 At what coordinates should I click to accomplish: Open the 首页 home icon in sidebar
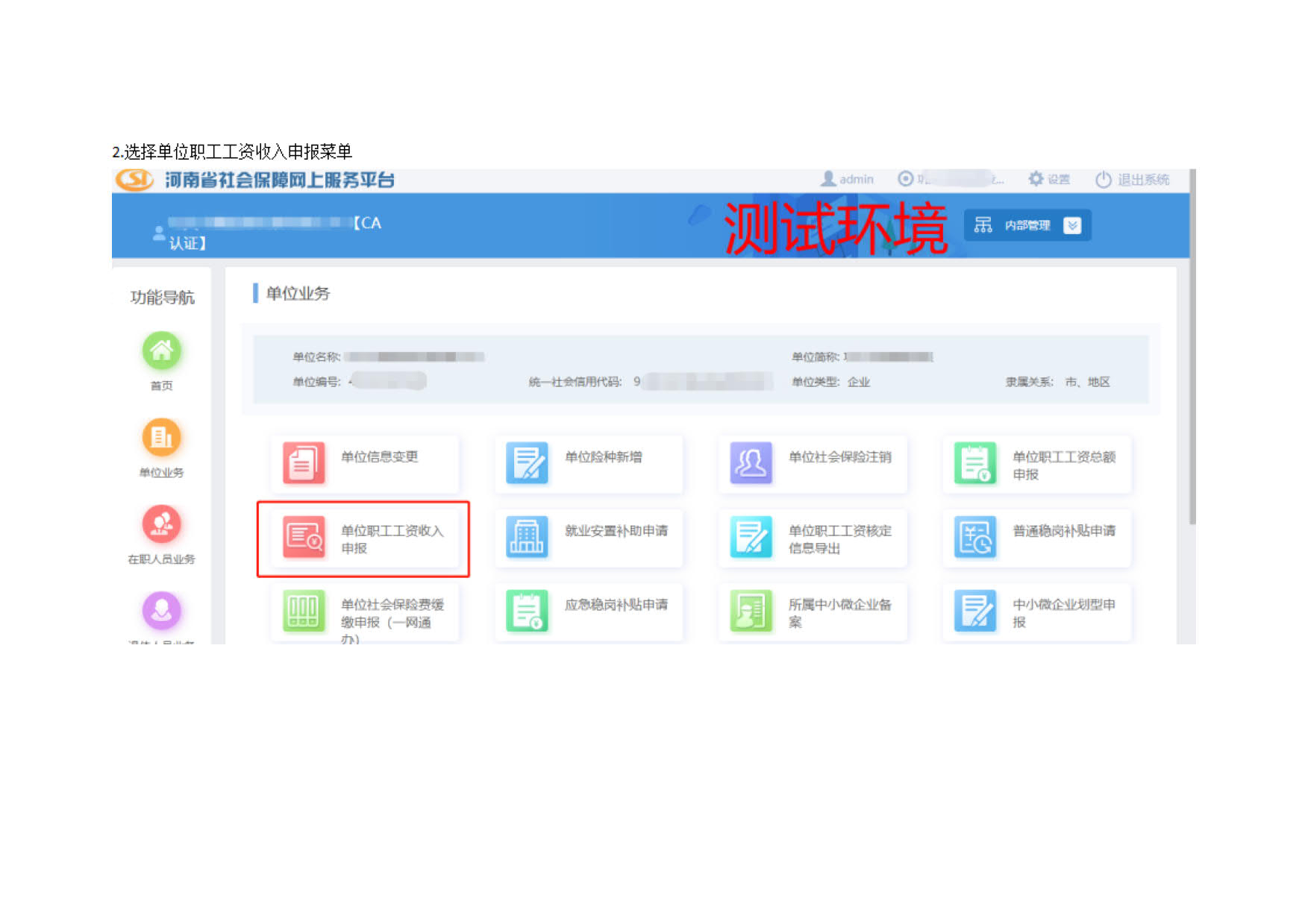coord(162,350)
